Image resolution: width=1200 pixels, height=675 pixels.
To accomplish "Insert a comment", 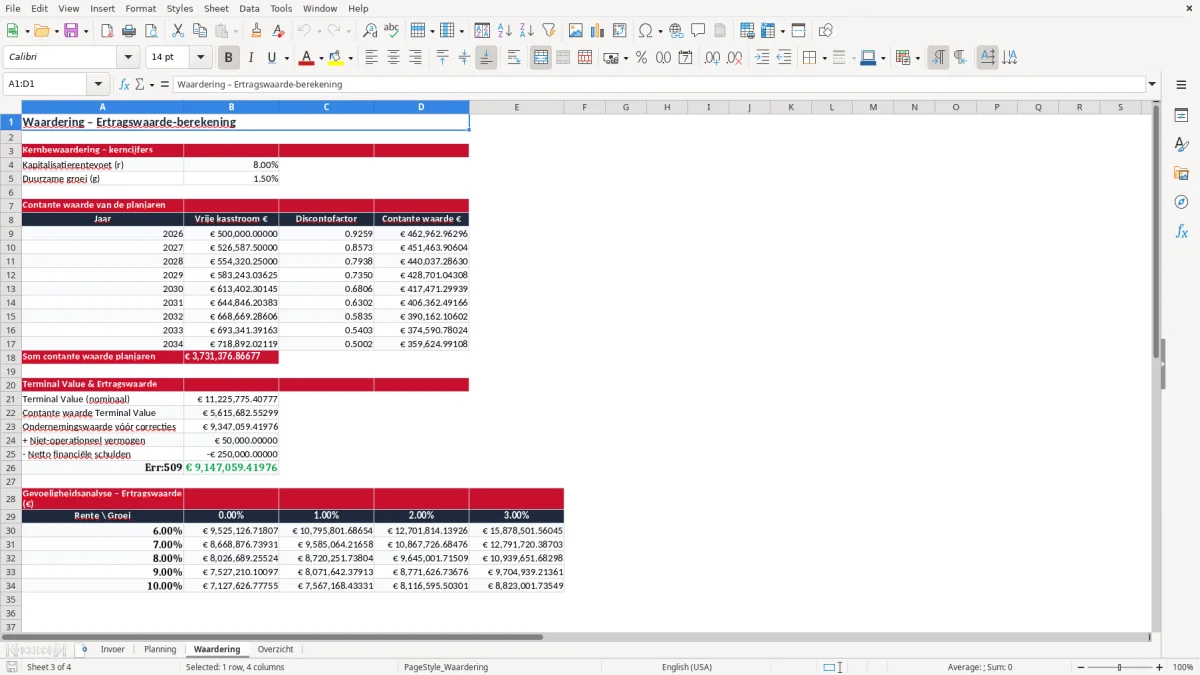I will click(698, 31).
